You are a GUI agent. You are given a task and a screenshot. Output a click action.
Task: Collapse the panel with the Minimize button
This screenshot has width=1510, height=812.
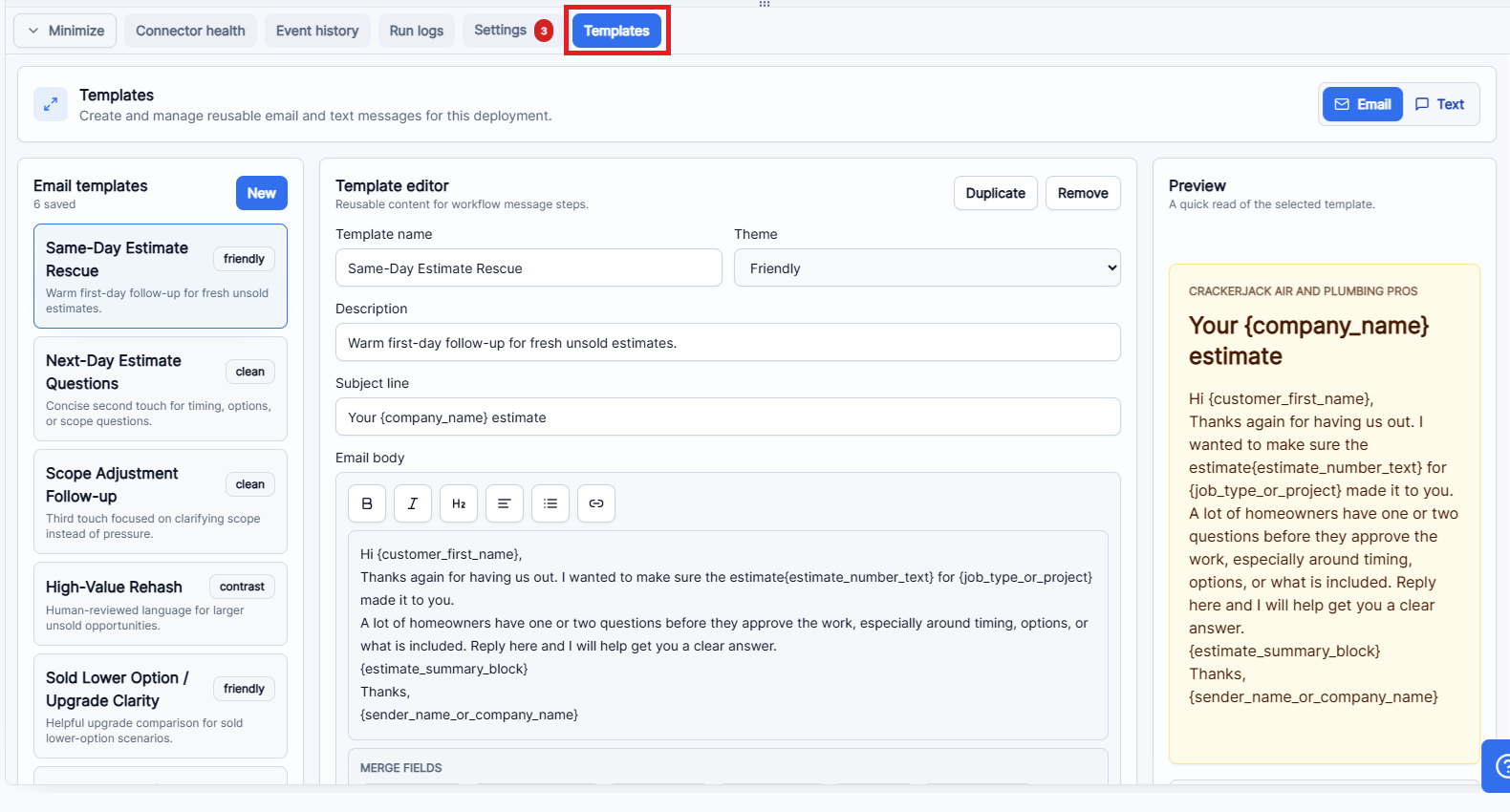coord(65,31)
